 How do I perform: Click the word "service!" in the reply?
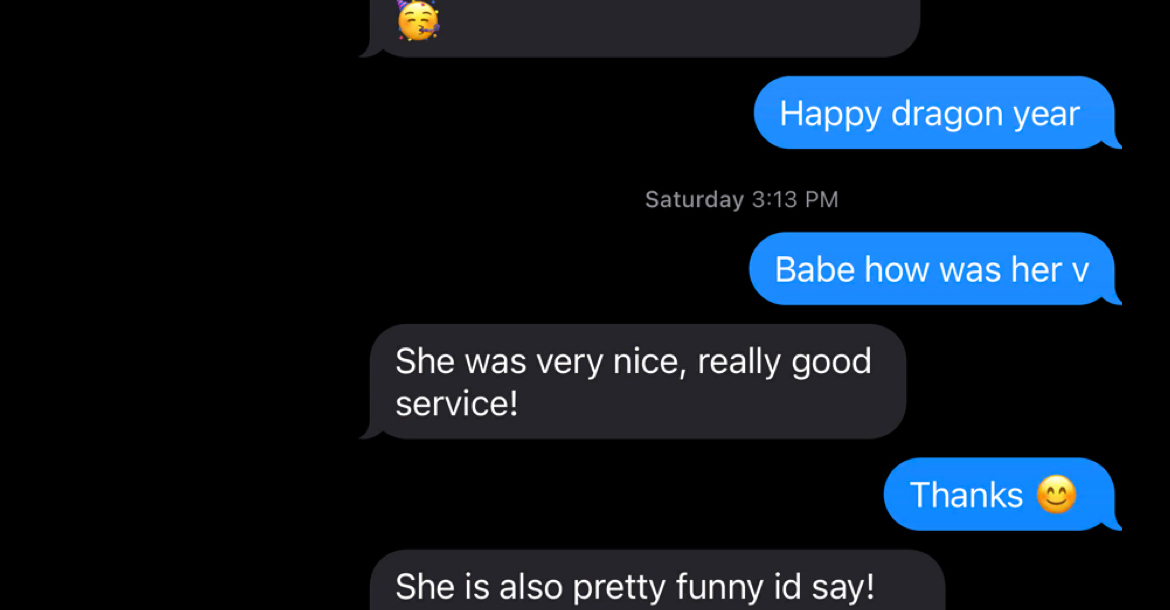coord(457,403)
